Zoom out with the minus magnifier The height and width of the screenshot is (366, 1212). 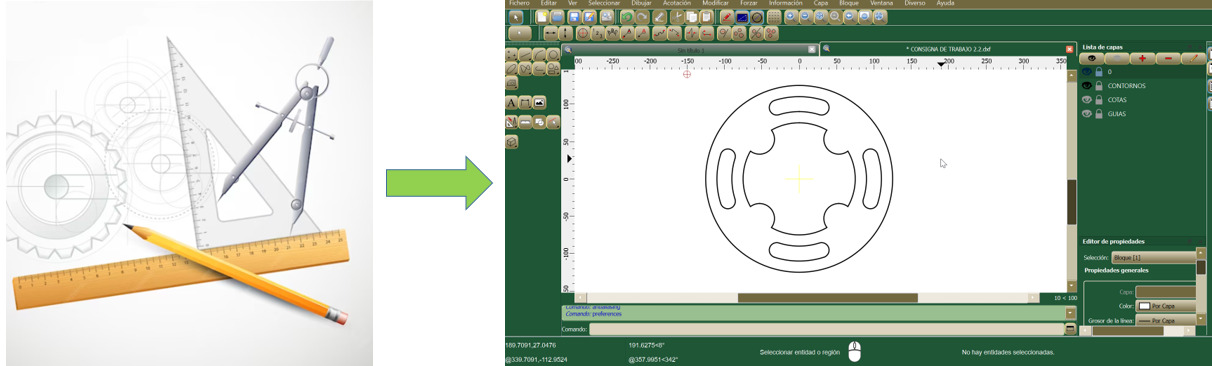point(805,17)
